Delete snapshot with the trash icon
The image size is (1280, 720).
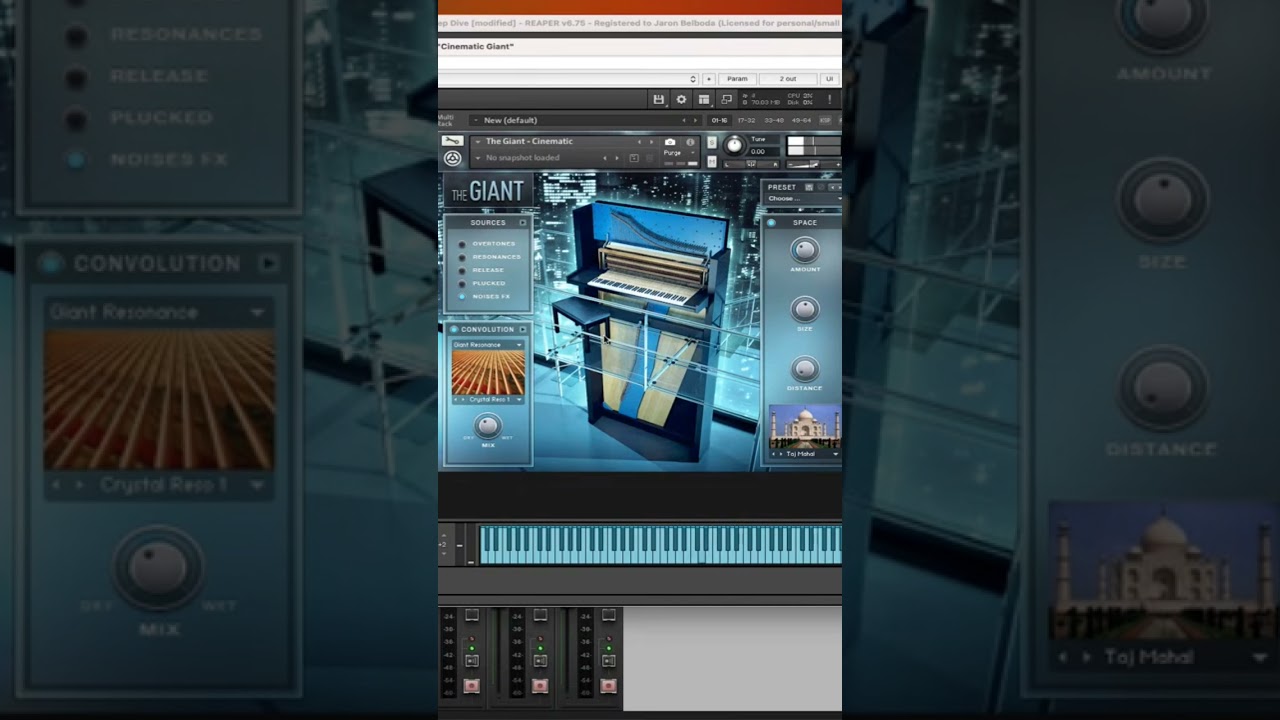650,158
